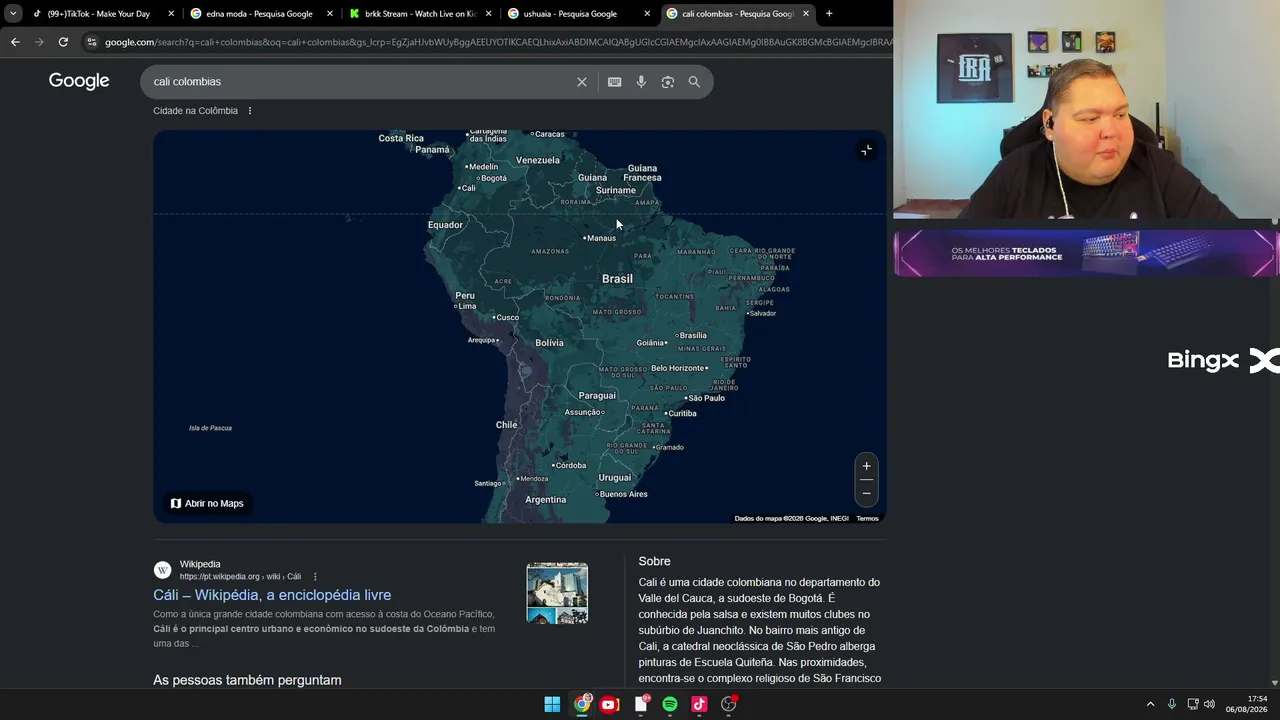
Task: Zoom out on the map
Action: coord(867,492)
